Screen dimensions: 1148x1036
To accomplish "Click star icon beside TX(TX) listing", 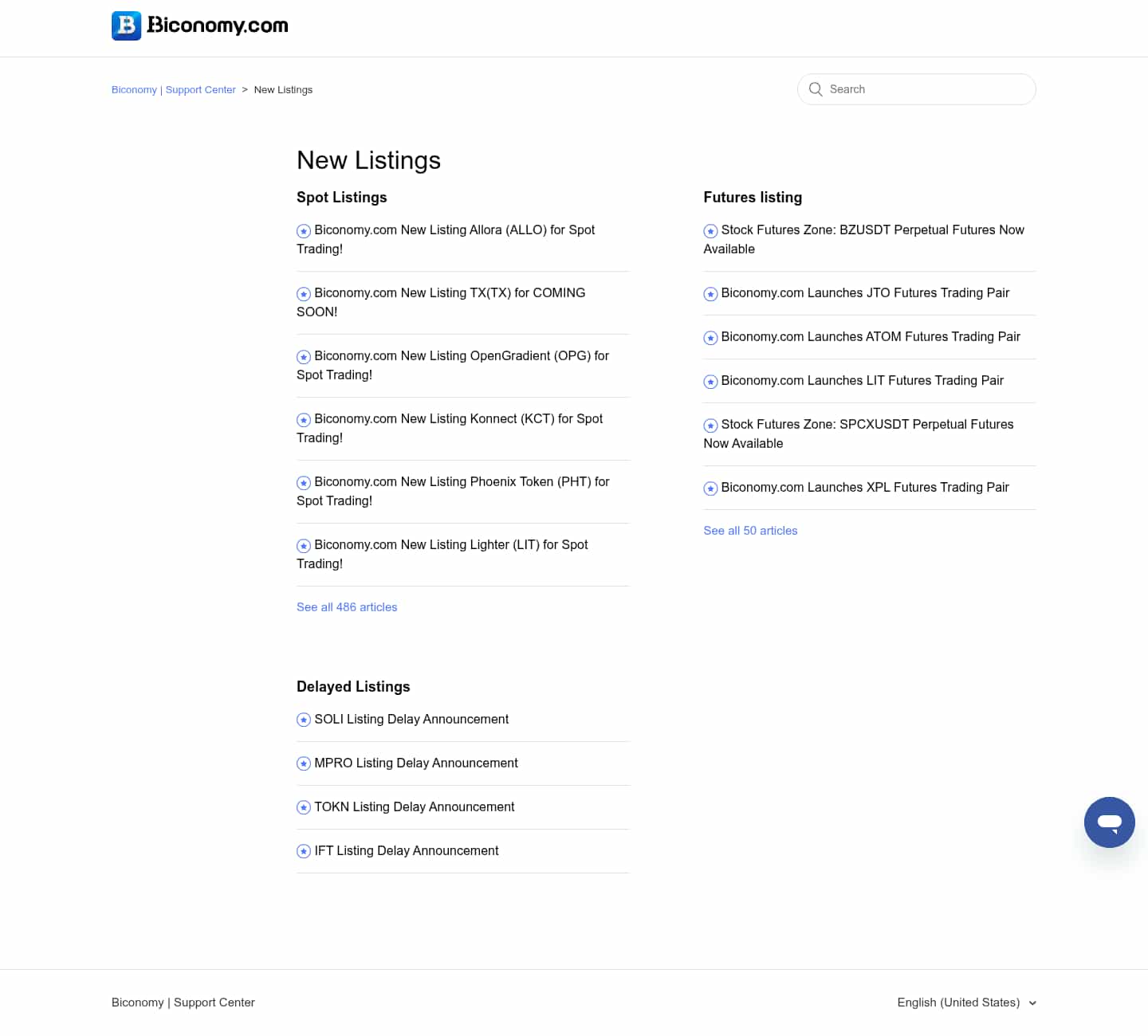I will 304,294.
